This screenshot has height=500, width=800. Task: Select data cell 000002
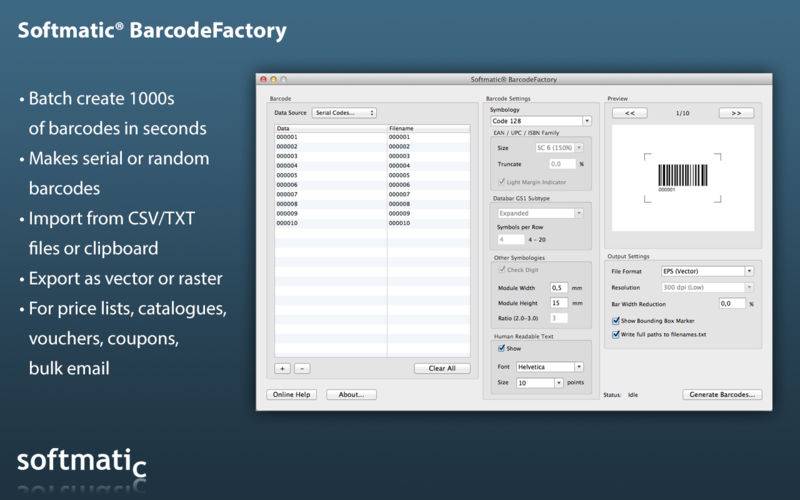pos(331,146)
